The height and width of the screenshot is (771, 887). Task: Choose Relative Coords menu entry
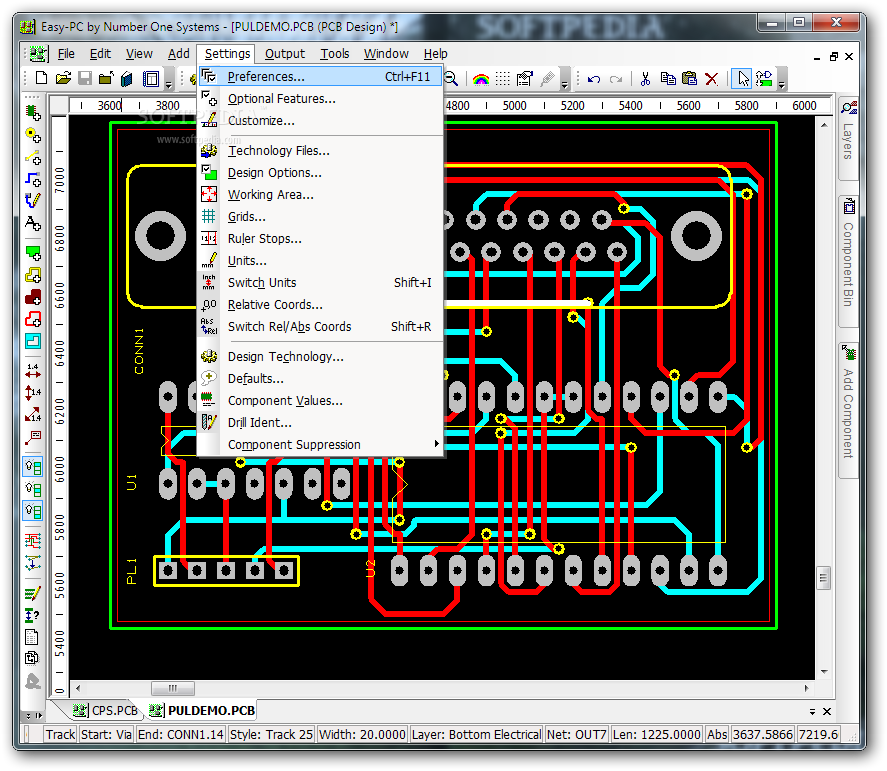[320, 304]
